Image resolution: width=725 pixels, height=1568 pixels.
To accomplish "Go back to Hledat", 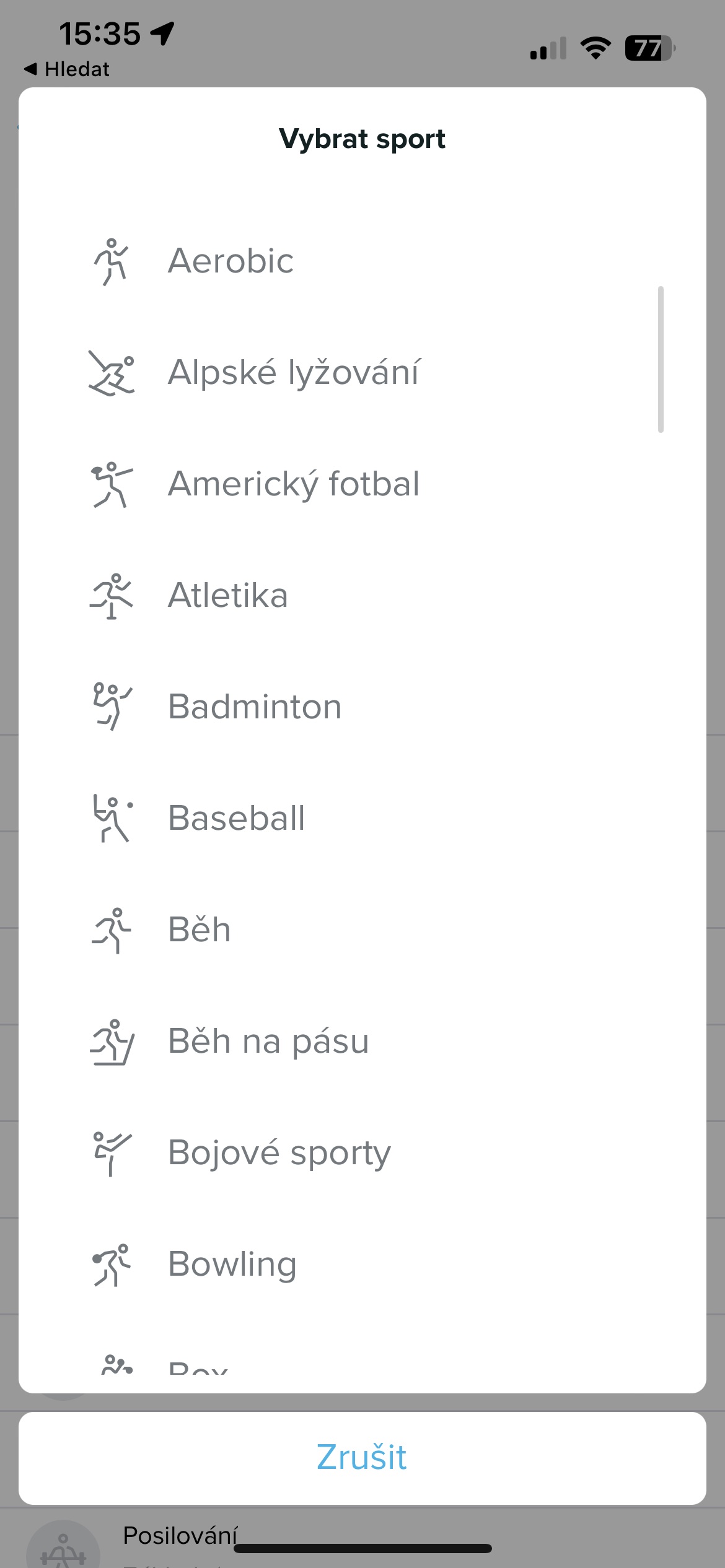I will 67,69.
